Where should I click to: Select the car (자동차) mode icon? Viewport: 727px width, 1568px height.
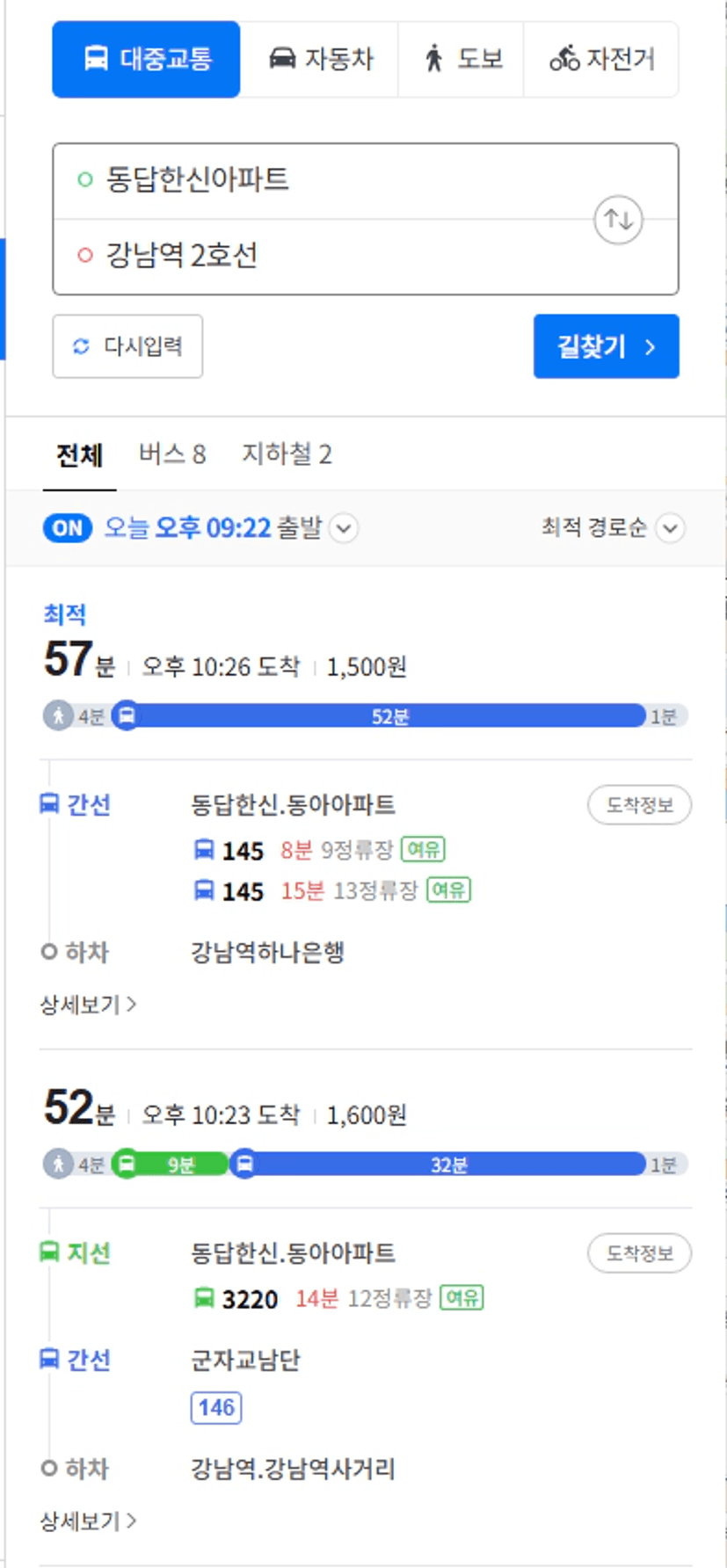tap(282, 59)
